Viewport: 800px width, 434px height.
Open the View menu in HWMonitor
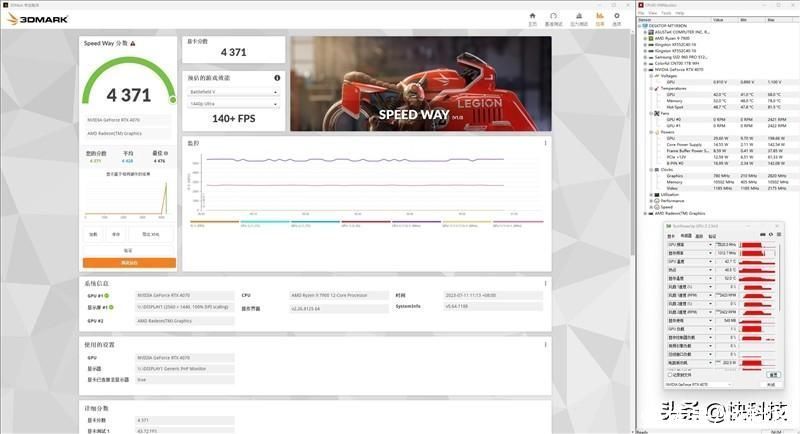tap(653, 13)
